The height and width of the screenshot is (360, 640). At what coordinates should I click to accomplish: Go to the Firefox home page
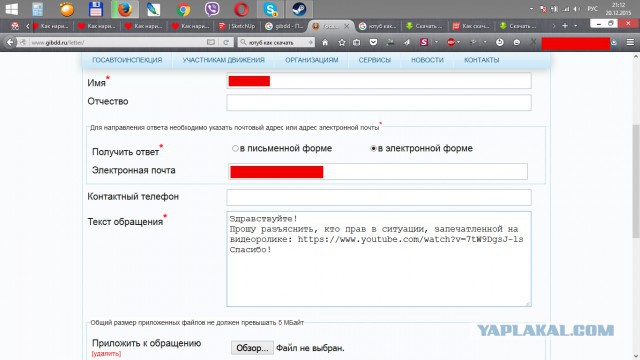(325, 42)
